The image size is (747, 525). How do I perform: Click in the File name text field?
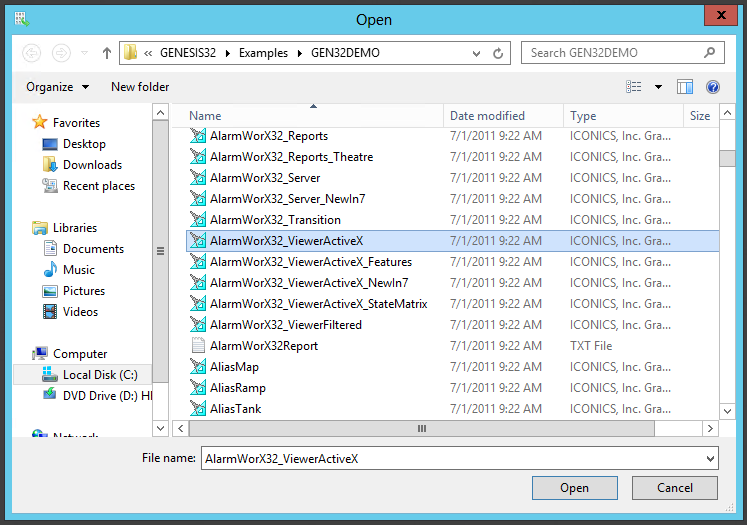[x=450, y=458]
